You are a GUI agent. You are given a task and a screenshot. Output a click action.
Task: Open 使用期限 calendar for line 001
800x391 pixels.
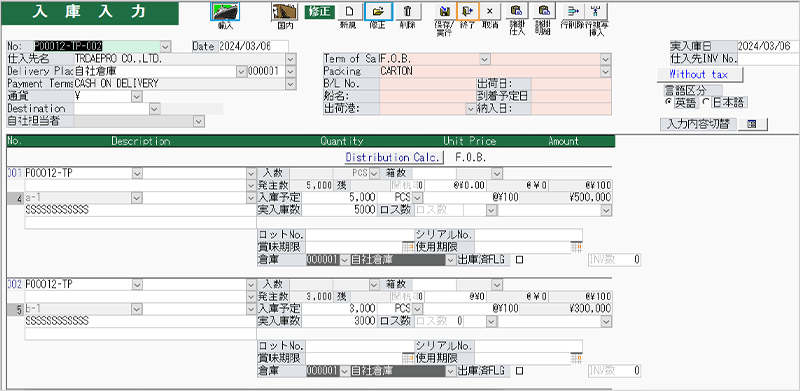577,247
